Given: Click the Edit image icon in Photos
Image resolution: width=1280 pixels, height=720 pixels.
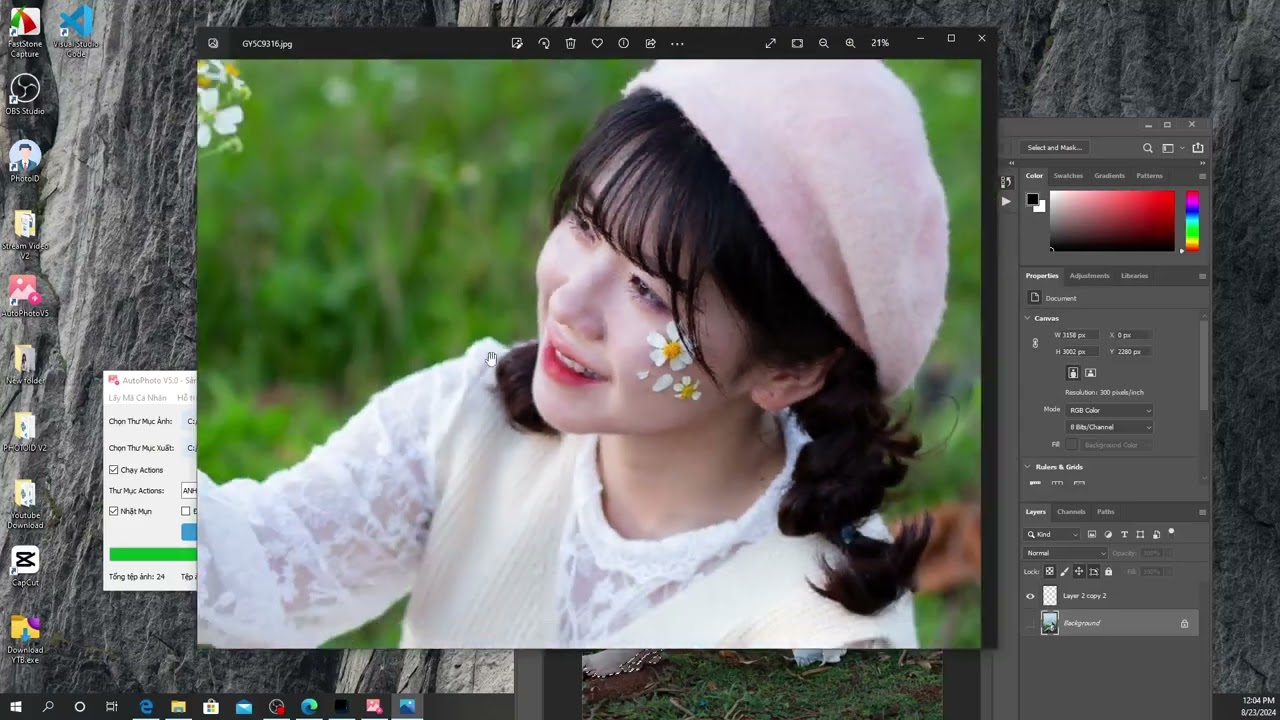Looking at the screenshot, I should 517,43.
